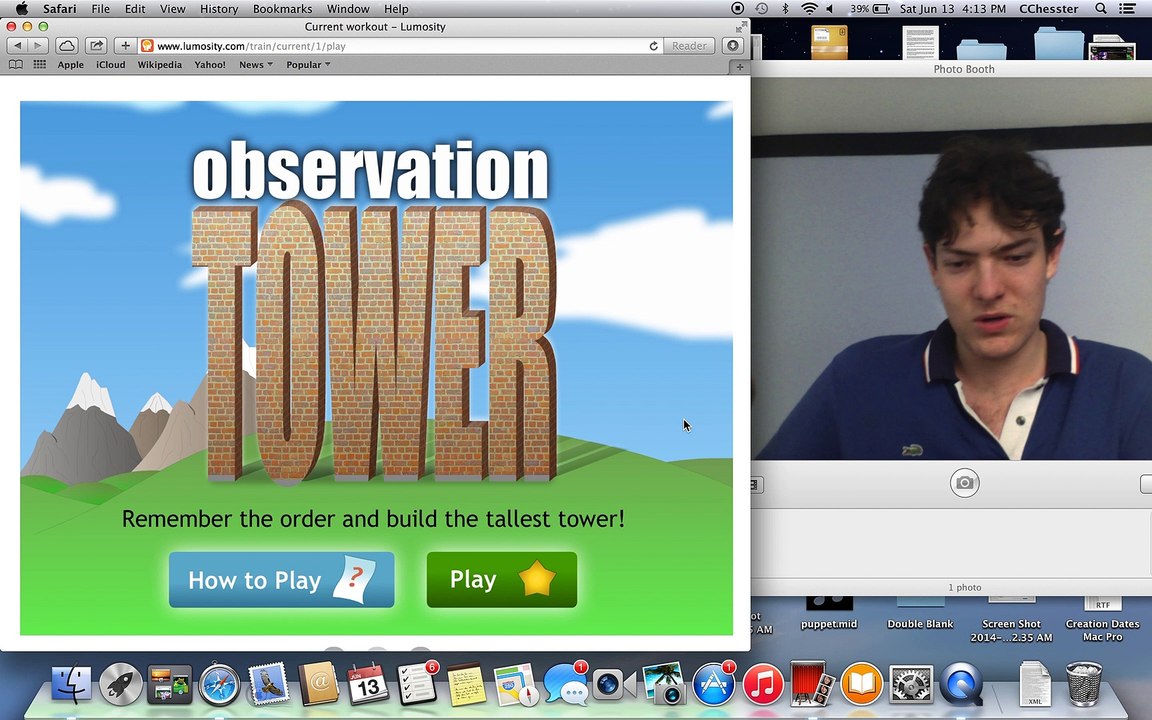Viewport: 1152px width, 720px height.
Task: Open Notes in the Dock
Action: pyautogui.click(x=466, y=684)
